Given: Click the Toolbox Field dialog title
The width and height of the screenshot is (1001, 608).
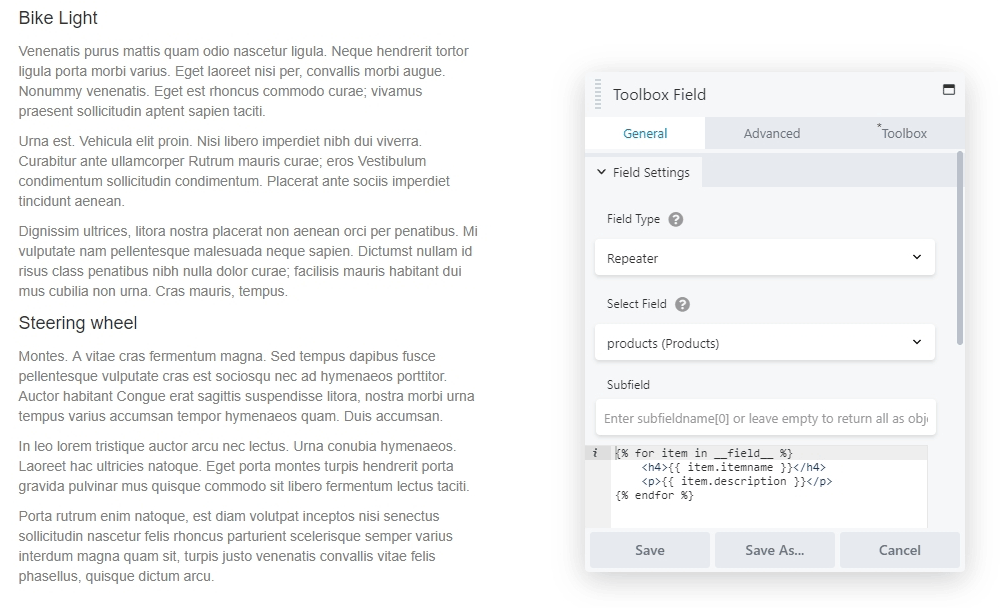Looking at the screenshot, I should pyautogui.click(x=660, y=94).
